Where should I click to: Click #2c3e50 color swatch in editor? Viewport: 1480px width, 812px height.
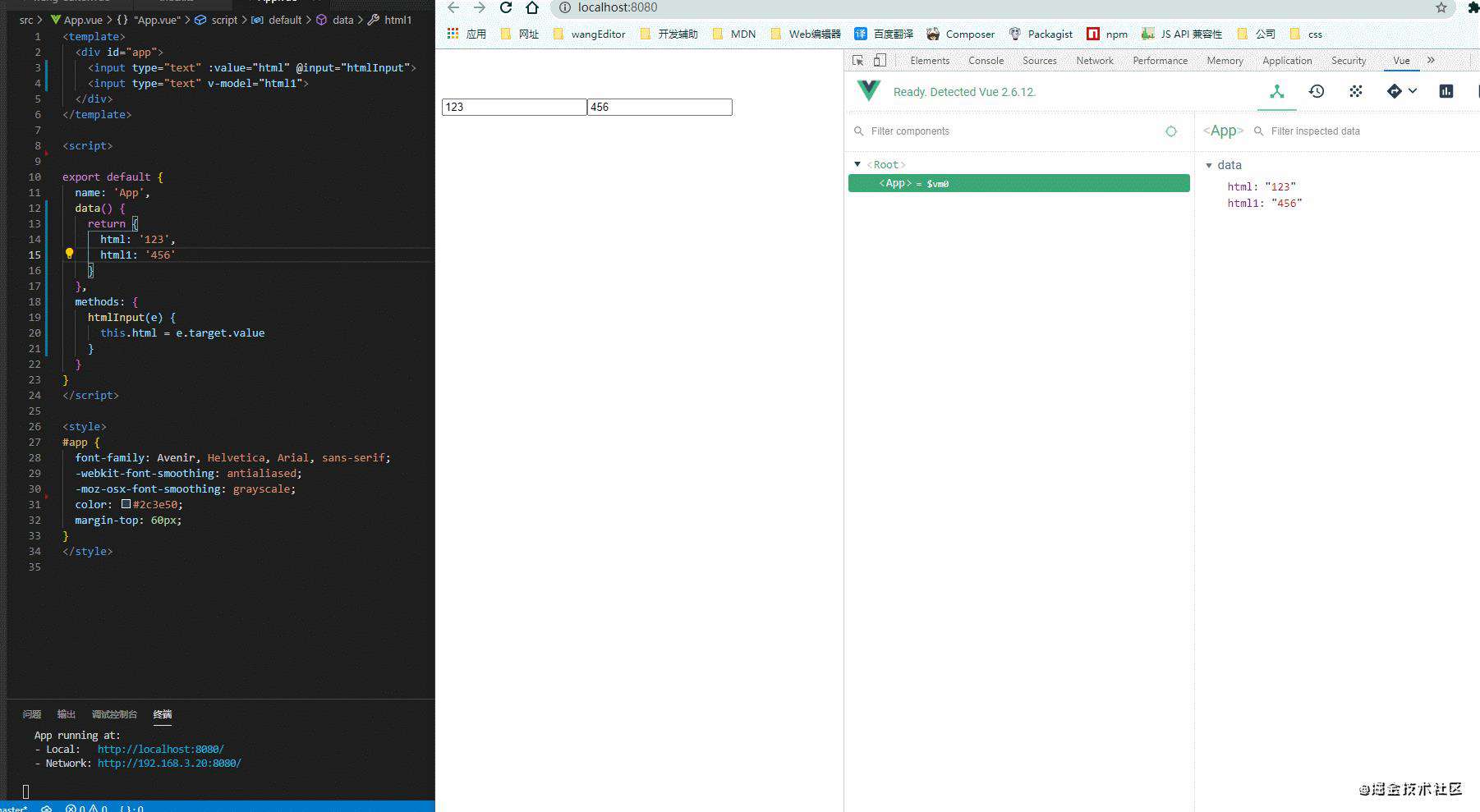pyautogui.click(x=126, y=504)
